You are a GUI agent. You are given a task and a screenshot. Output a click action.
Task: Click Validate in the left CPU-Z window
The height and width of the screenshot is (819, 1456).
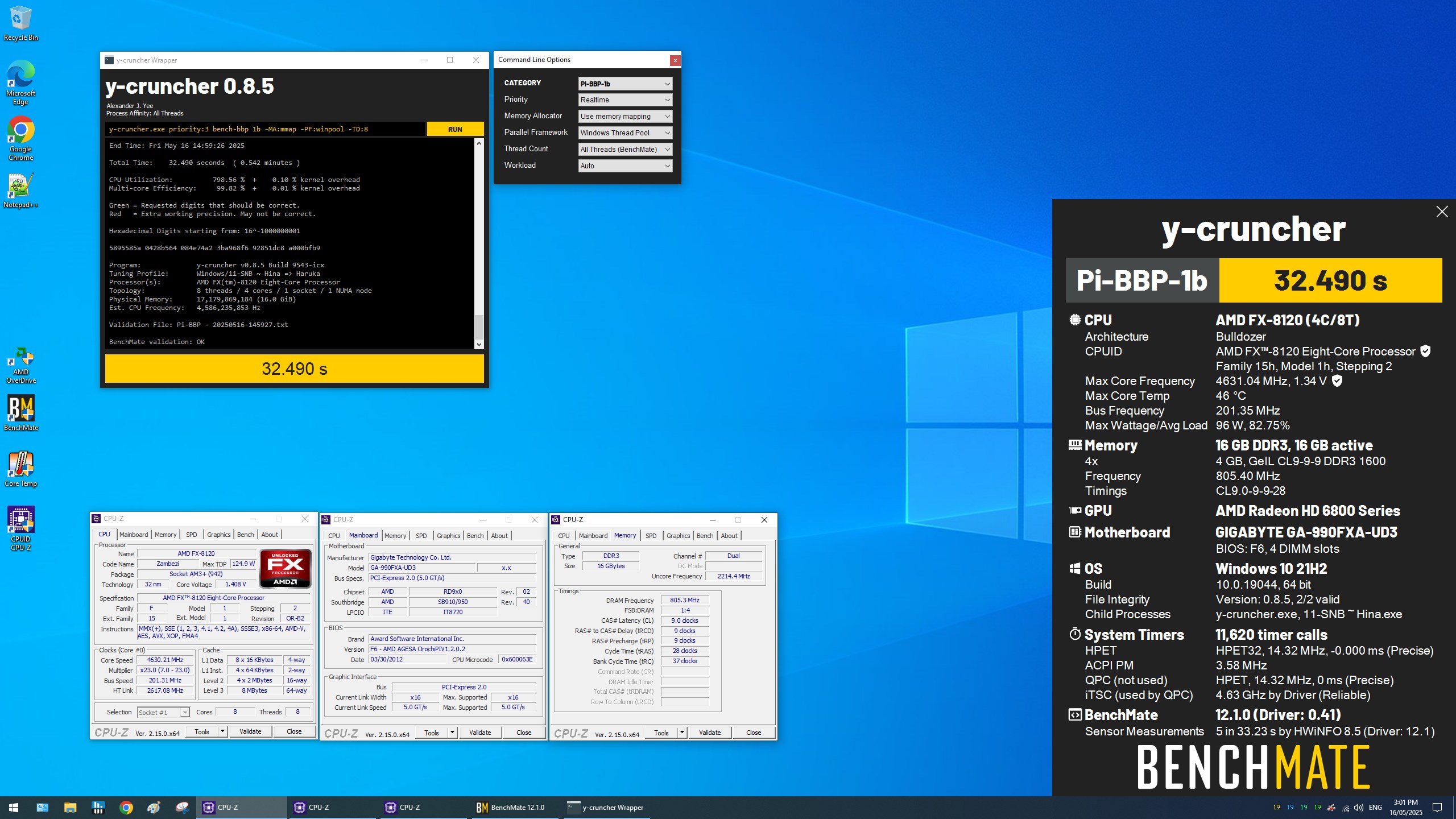250,731
